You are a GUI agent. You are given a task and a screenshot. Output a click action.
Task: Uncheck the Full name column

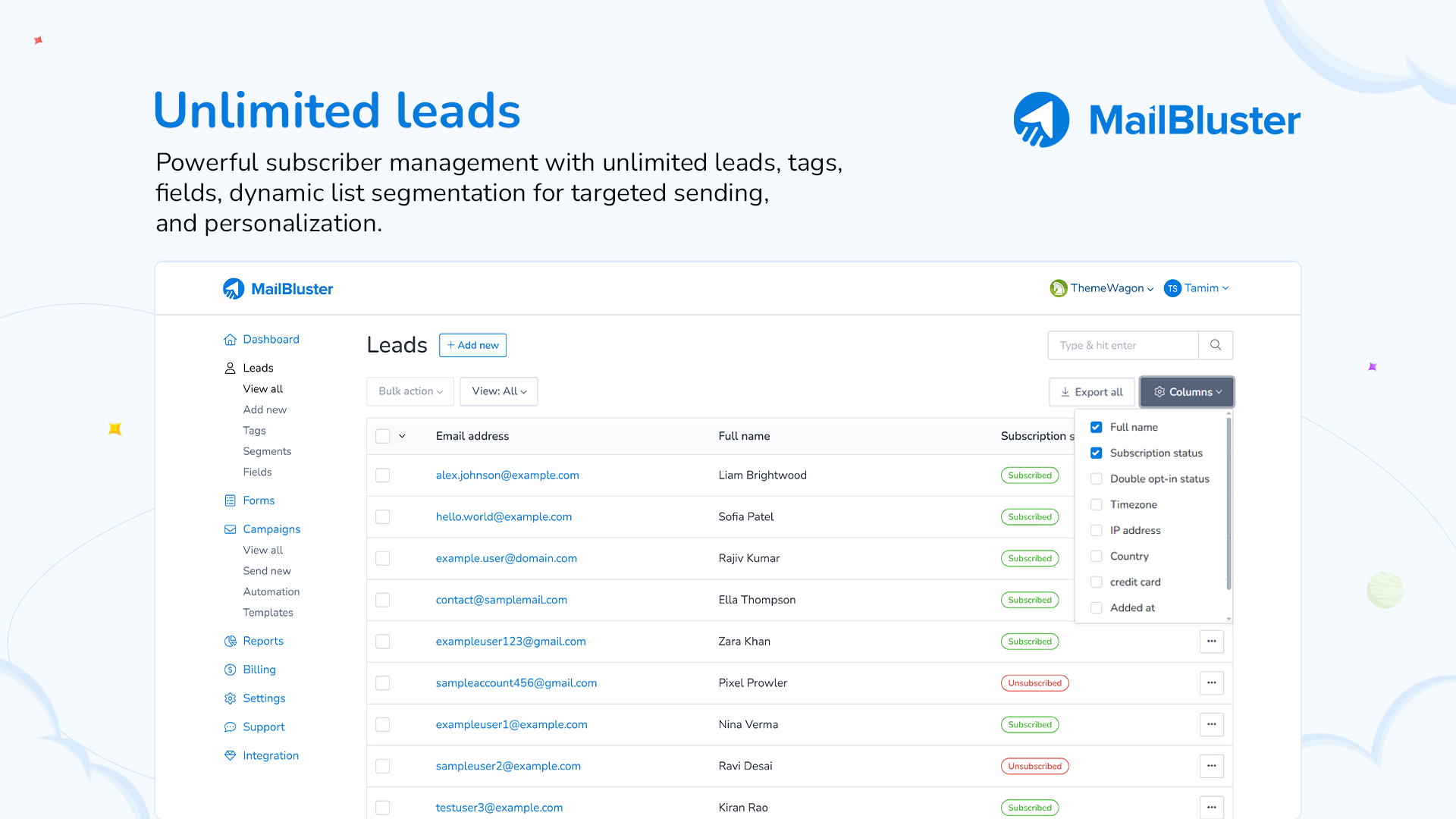point(1096,427)
